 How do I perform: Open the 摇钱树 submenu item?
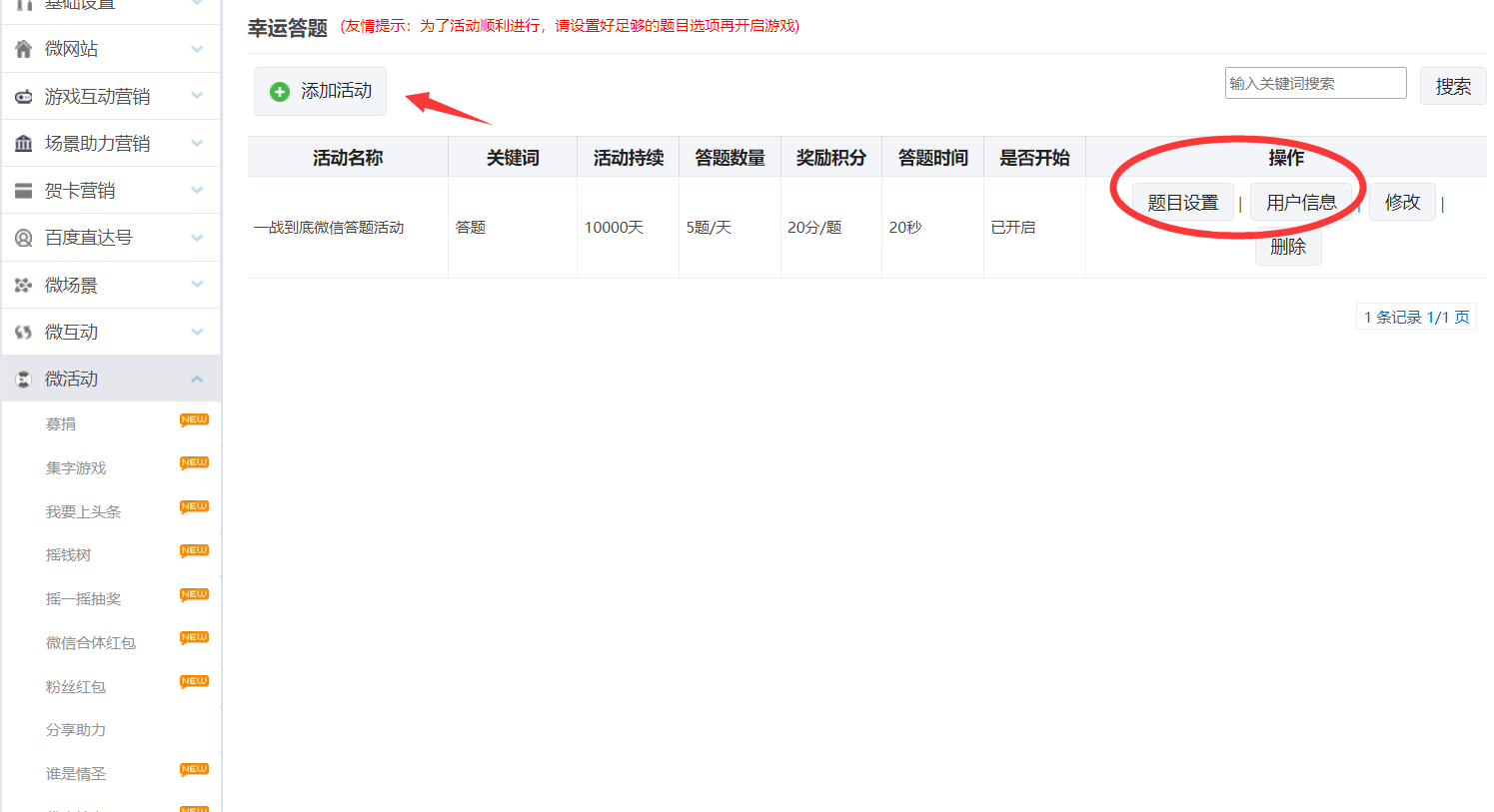coord(68,555)
